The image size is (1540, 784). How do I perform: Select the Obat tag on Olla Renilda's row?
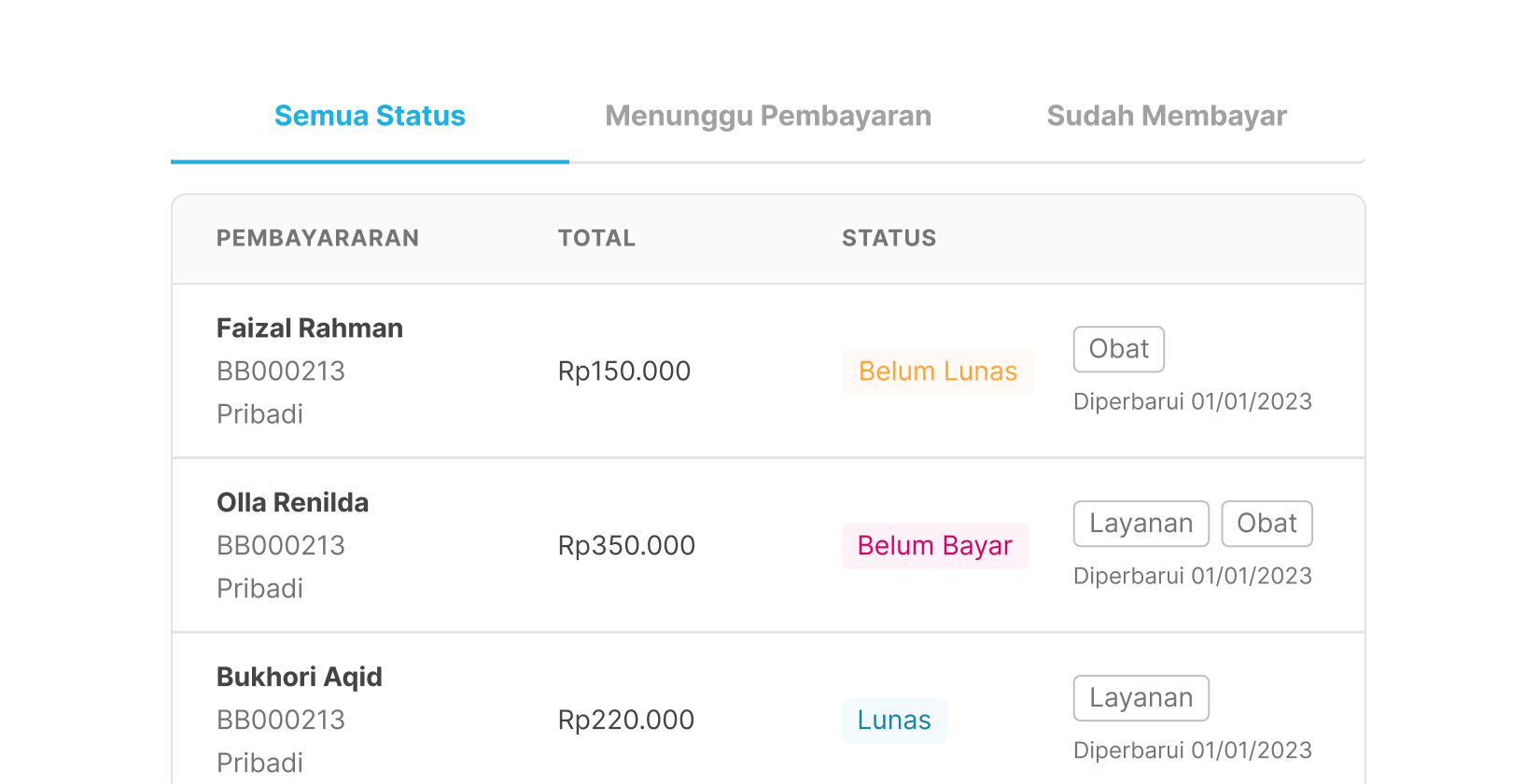point(1267,524)
